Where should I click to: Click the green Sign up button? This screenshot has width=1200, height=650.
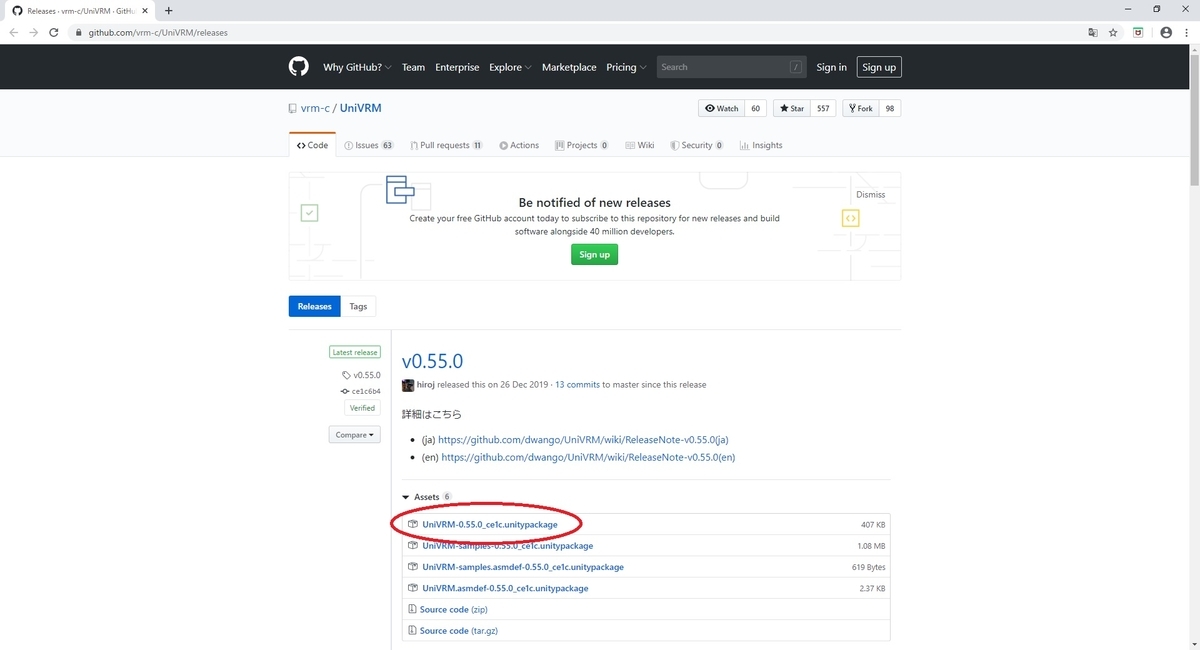point(595,254)
